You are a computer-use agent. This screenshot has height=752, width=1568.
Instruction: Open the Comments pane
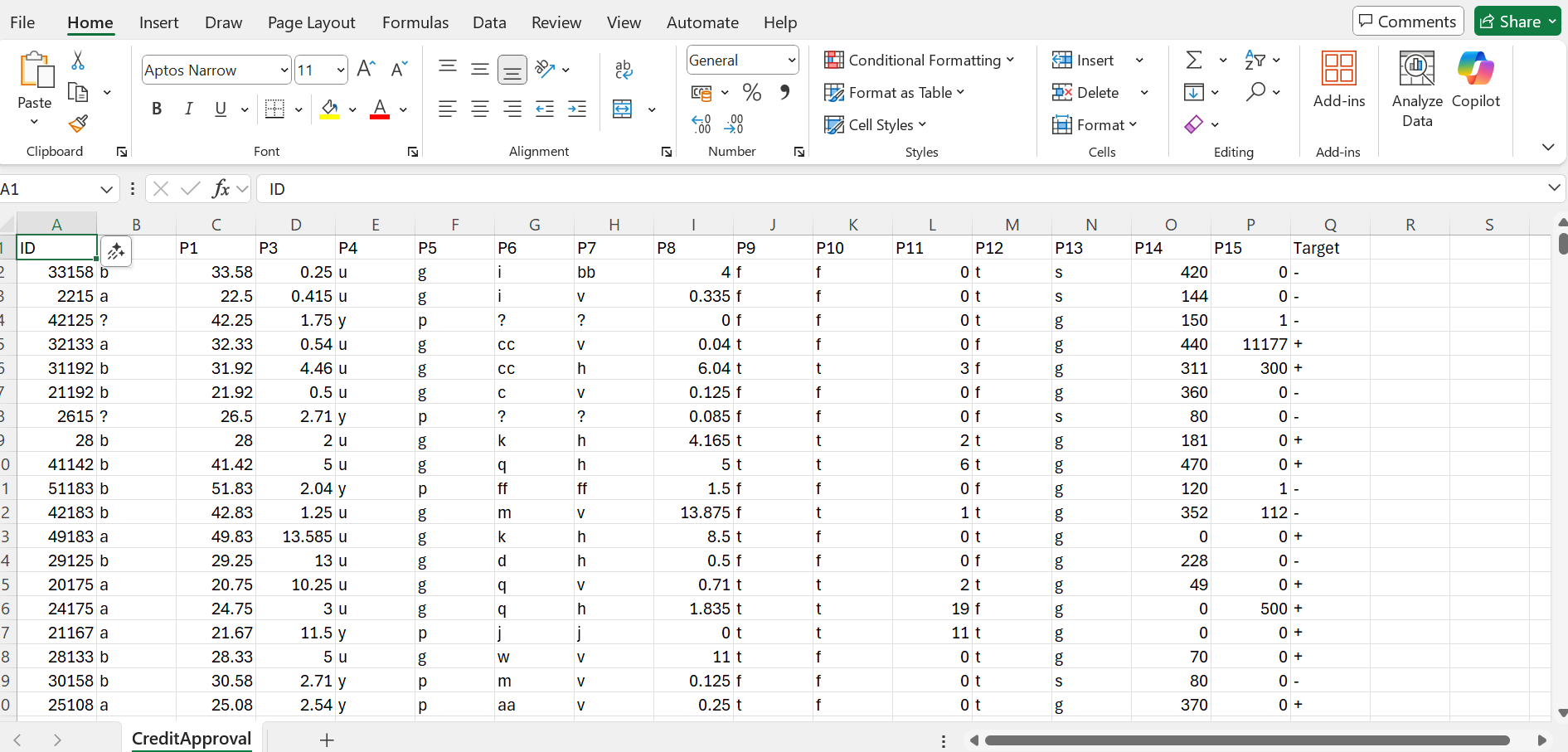(x=1407, y=21)
